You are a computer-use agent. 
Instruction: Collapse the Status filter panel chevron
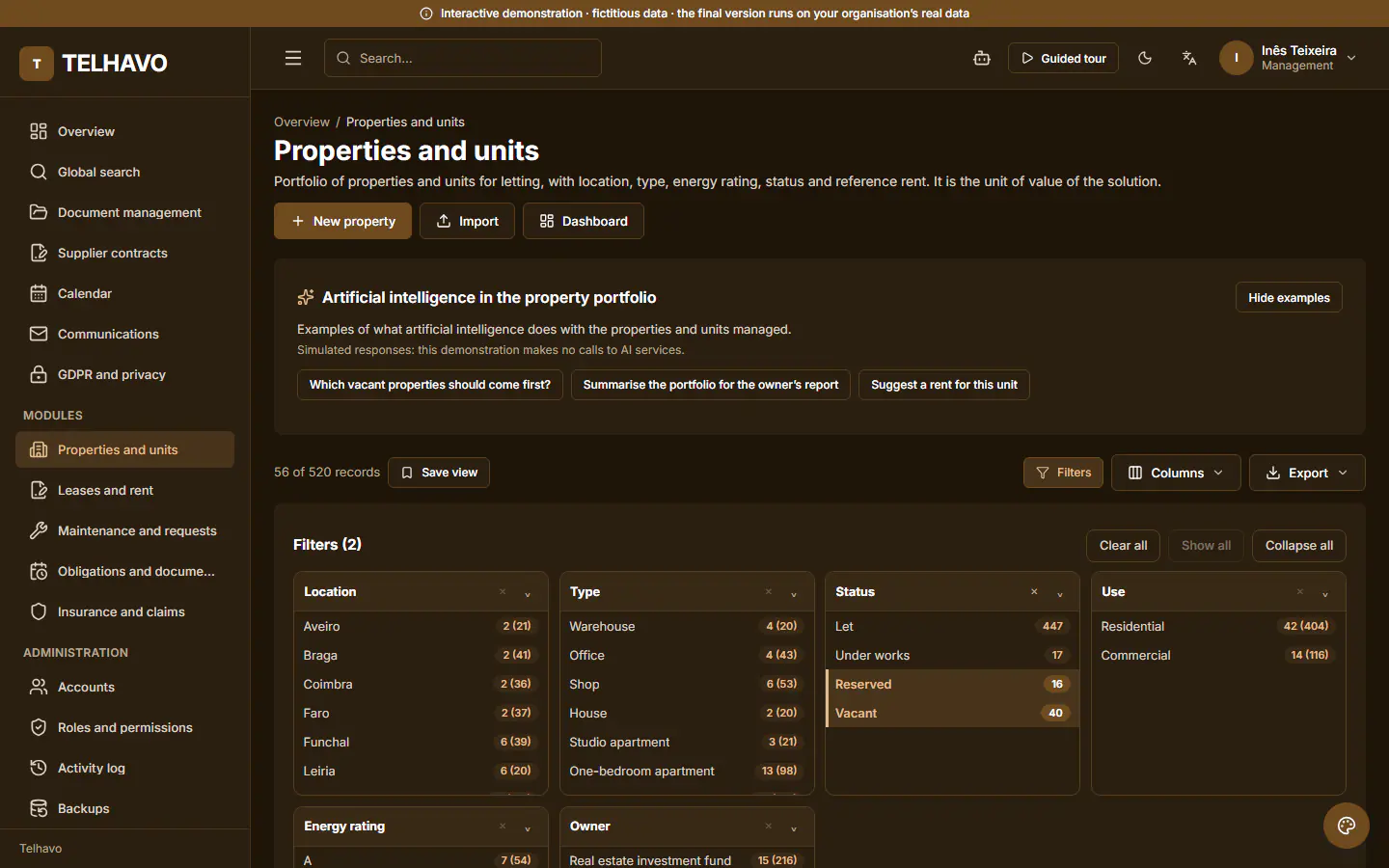tap(1060, 593)
